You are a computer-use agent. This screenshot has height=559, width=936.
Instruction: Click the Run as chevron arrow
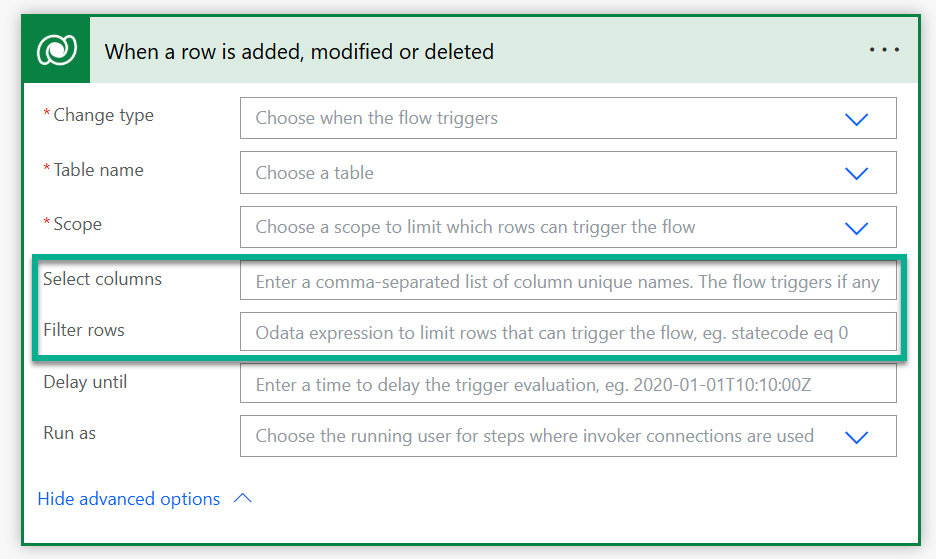pos(856,437)
